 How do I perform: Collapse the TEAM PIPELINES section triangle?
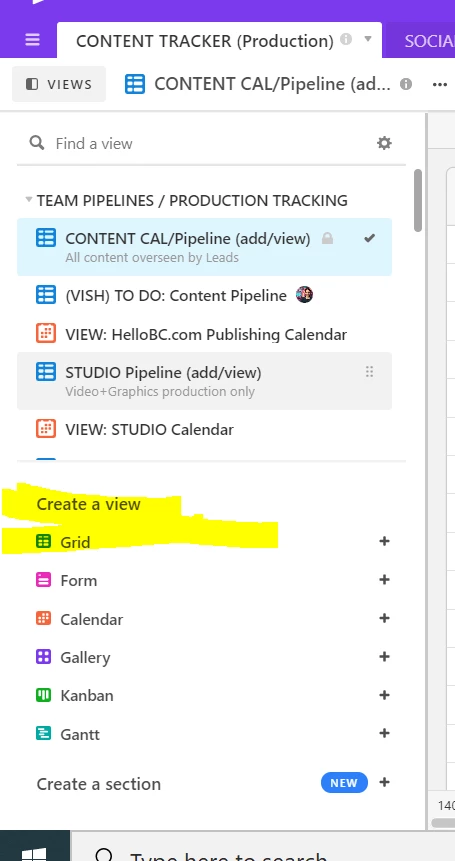[x=29, y=200]
